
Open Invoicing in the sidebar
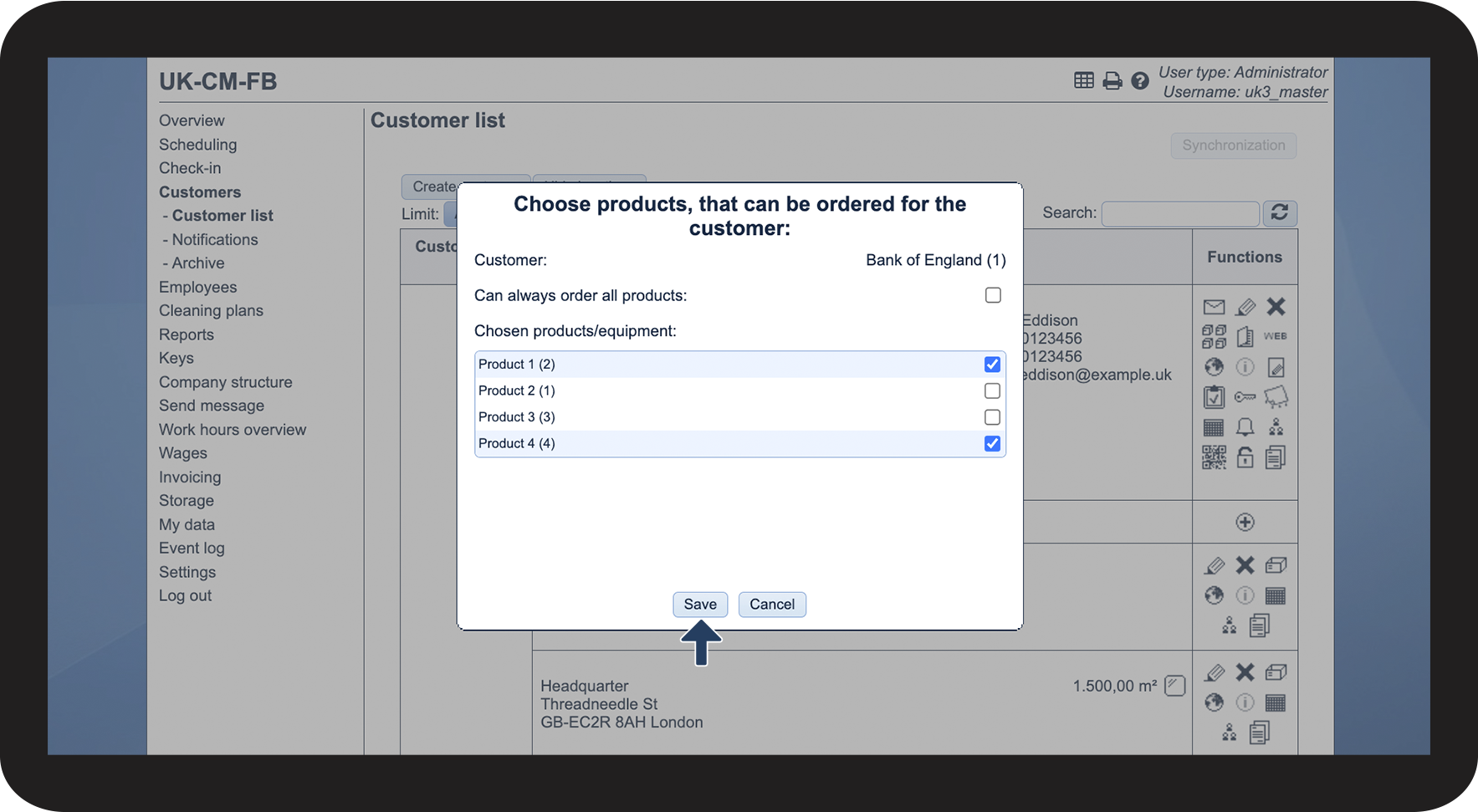pyautogui.click(x=190, y=477)
